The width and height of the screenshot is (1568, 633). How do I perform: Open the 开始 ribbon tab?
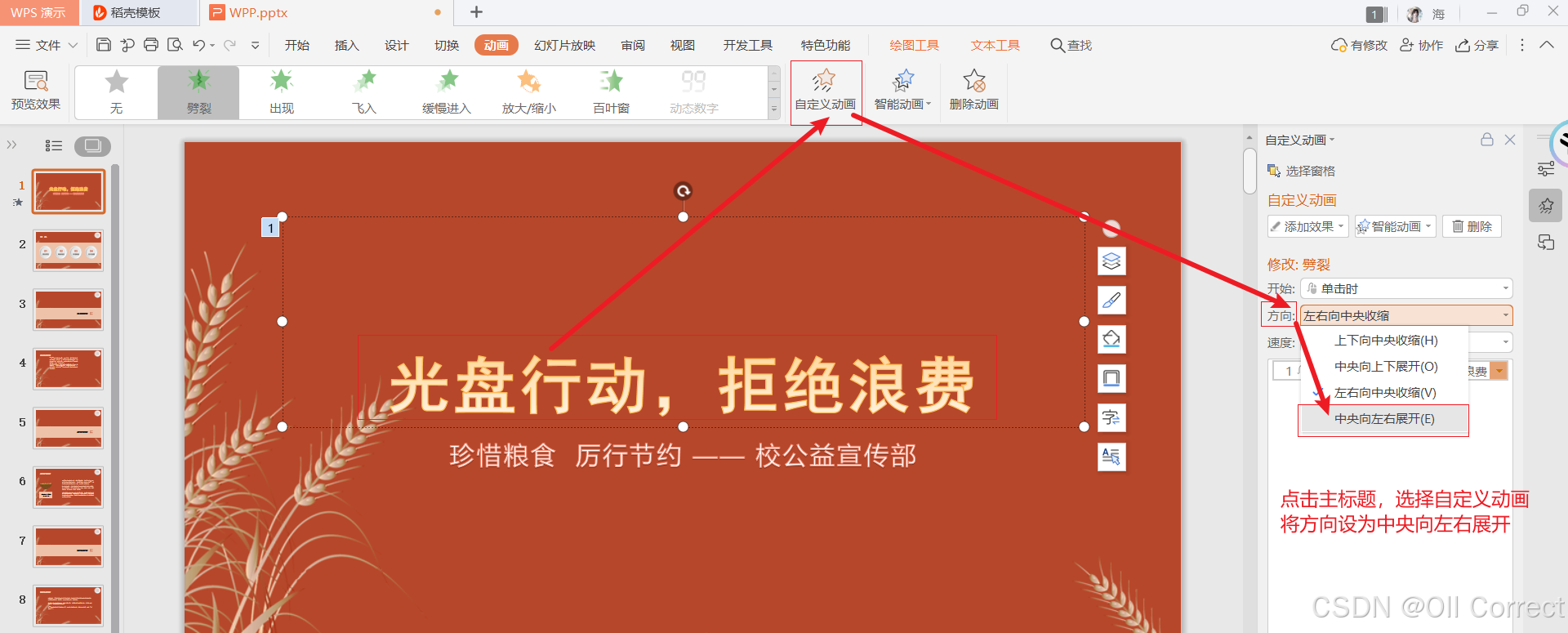click(x=297, y=45)
